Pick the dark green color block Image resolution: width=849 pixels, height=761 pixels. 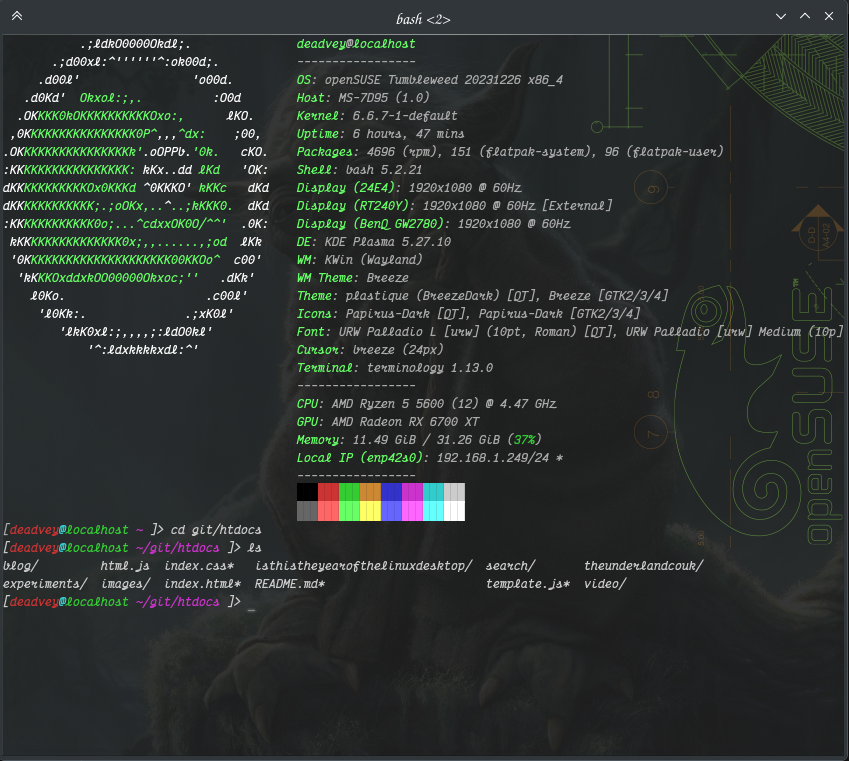pyautogui.click(x=349, y=492)
